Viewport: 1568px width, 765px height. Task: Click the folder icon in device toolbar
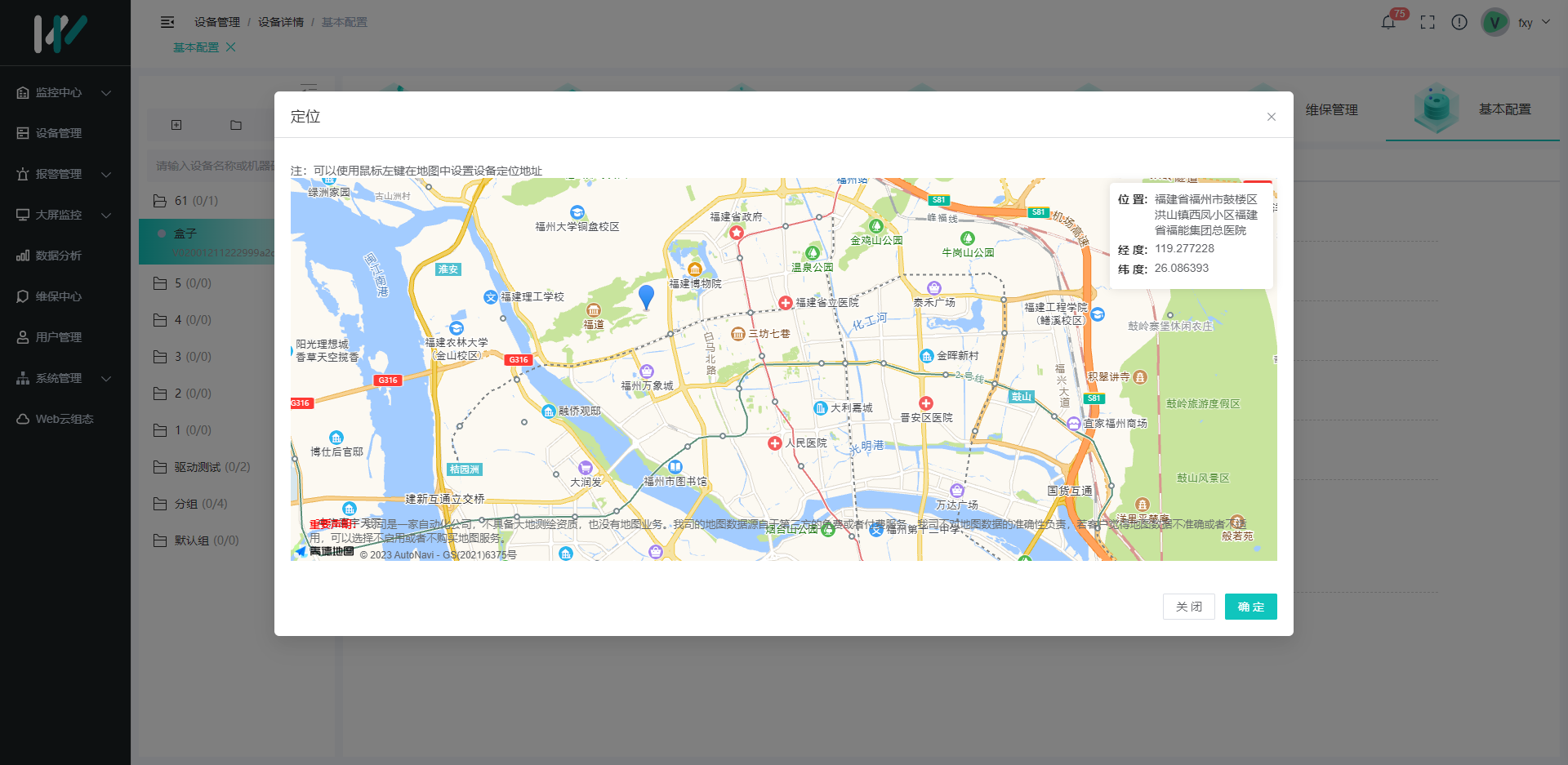(236, 125)
